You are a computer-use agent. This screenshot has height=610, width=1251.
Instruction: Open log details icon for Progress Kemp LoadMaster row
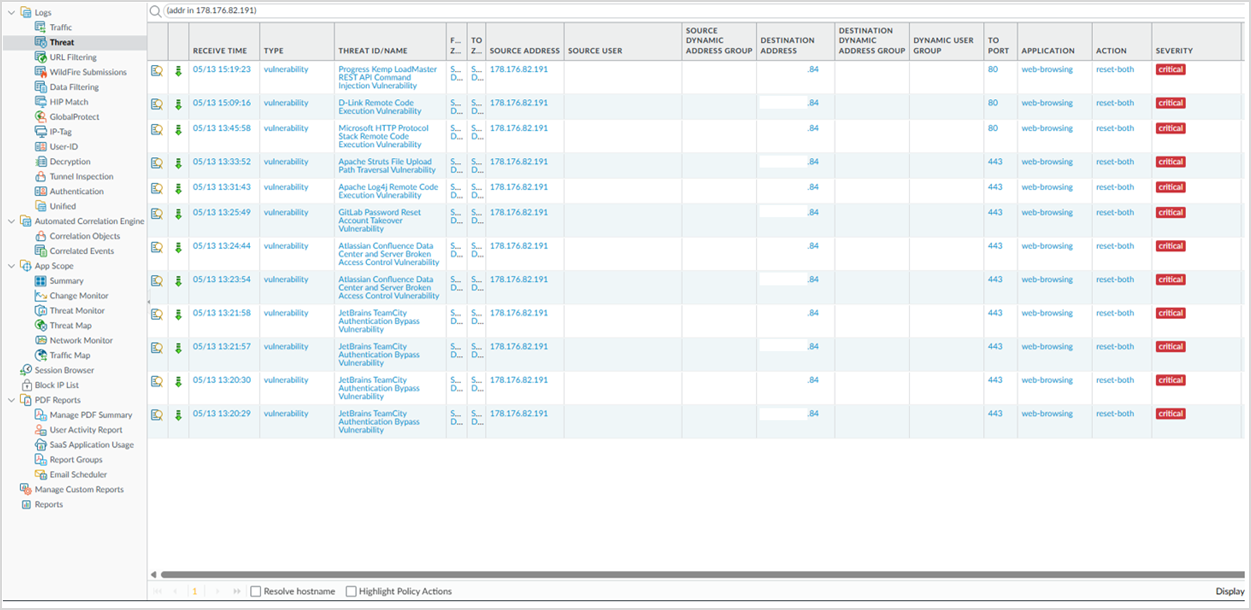[x=157, y=70]
